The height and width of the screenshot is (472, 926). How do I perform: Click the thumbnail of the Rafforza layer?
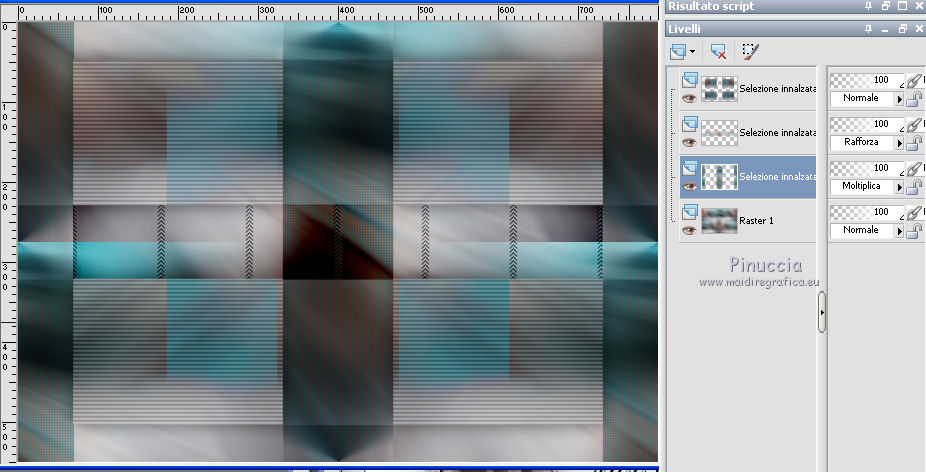pyautogui.click(x=719, y=133)
